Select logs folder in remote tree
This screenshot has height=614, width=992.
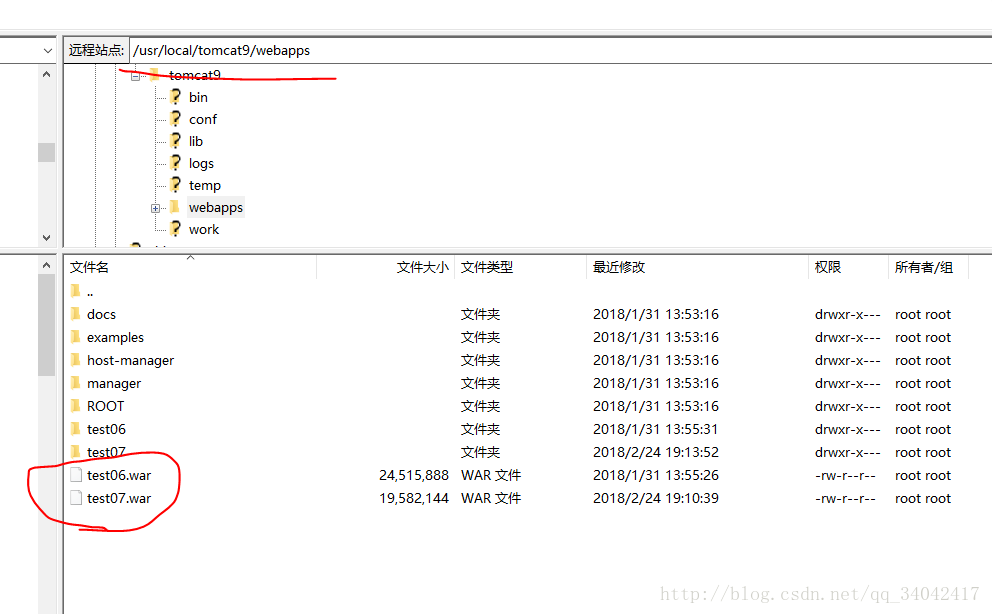click(201, 164)
